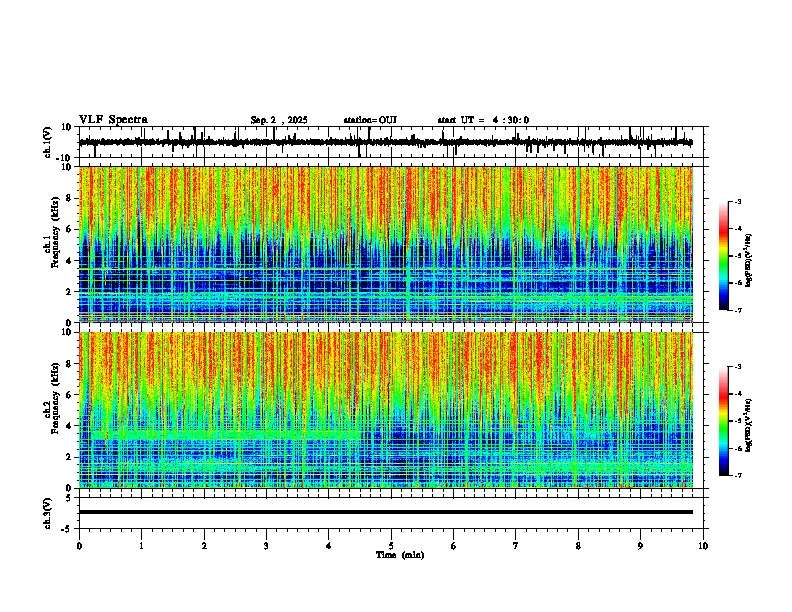This screenshot has height=612, width=792.
Task: Click the ch.1 voltage waveform trace panel
Action: point(390,142)
